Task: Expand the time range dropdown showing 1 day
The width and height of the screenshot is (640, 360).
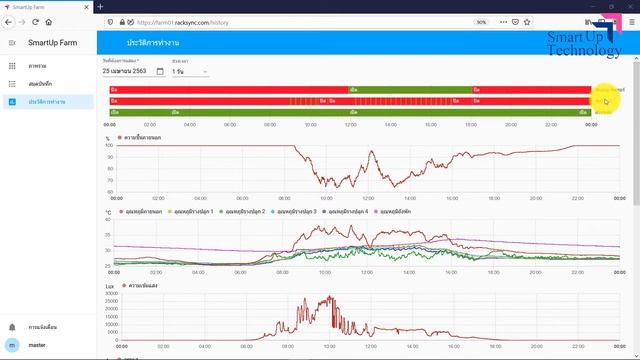Action: (x=190, y=71)
